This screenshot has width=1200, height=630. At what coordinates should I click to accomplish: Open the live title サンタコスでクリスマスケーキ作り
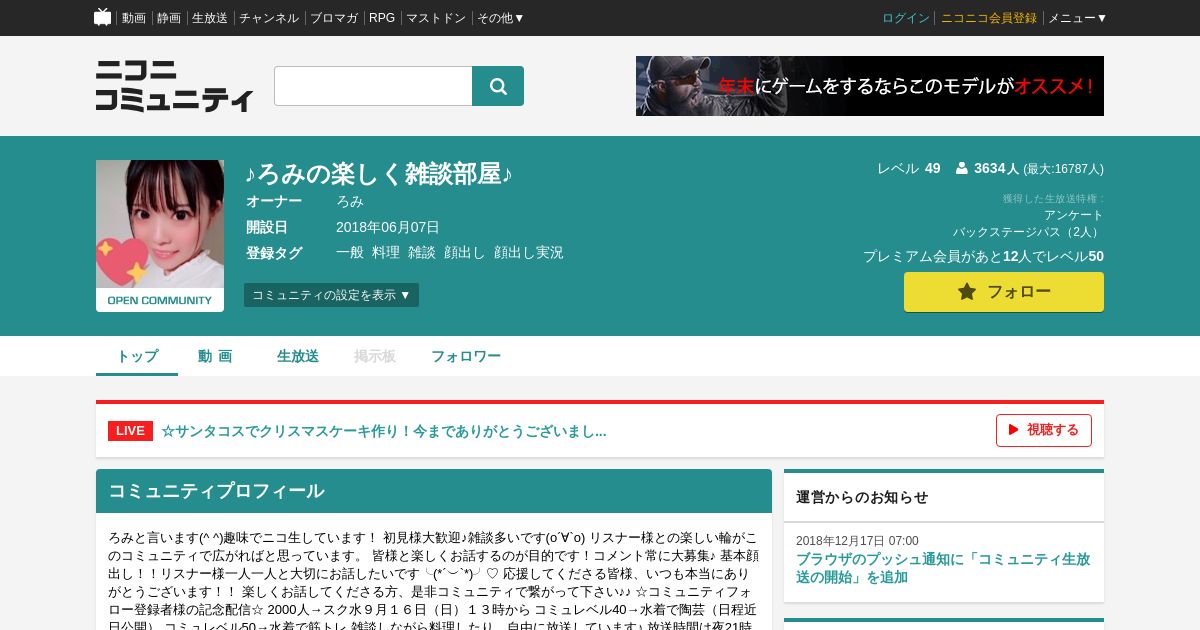(x=384, y=431)
